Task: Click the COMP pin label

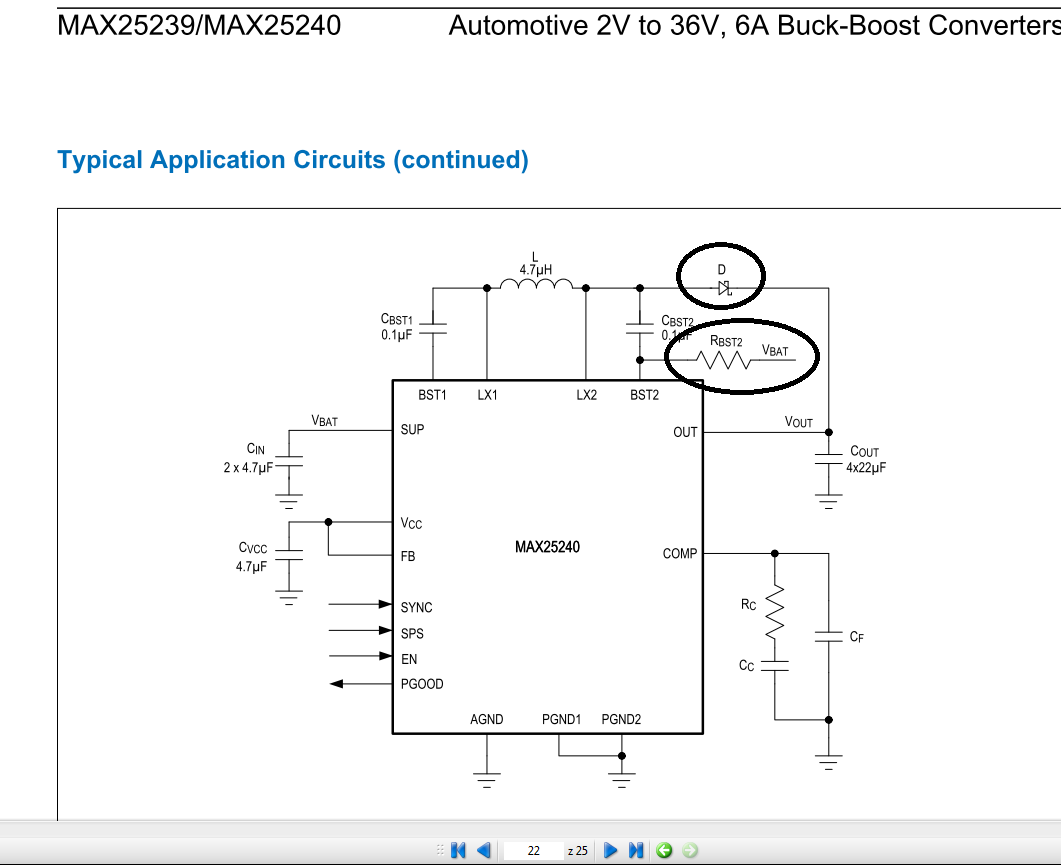Action: click(680, 552)
